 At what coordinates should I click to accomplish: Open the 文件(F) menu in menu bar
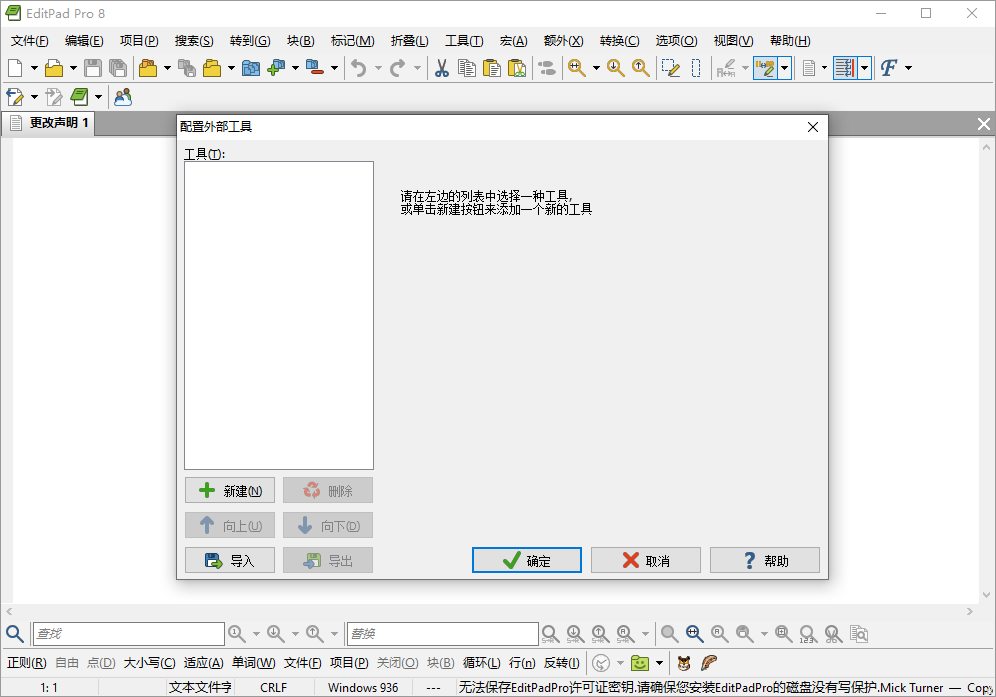click(30, 41)
